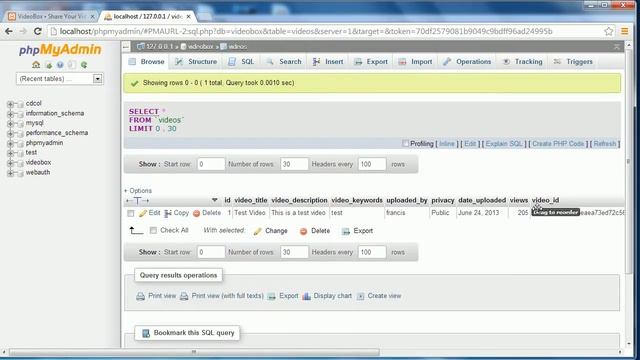Click the Inline link
Image resolution: width=640 pixels, height=360 pixels.
(x=447, y=144)
